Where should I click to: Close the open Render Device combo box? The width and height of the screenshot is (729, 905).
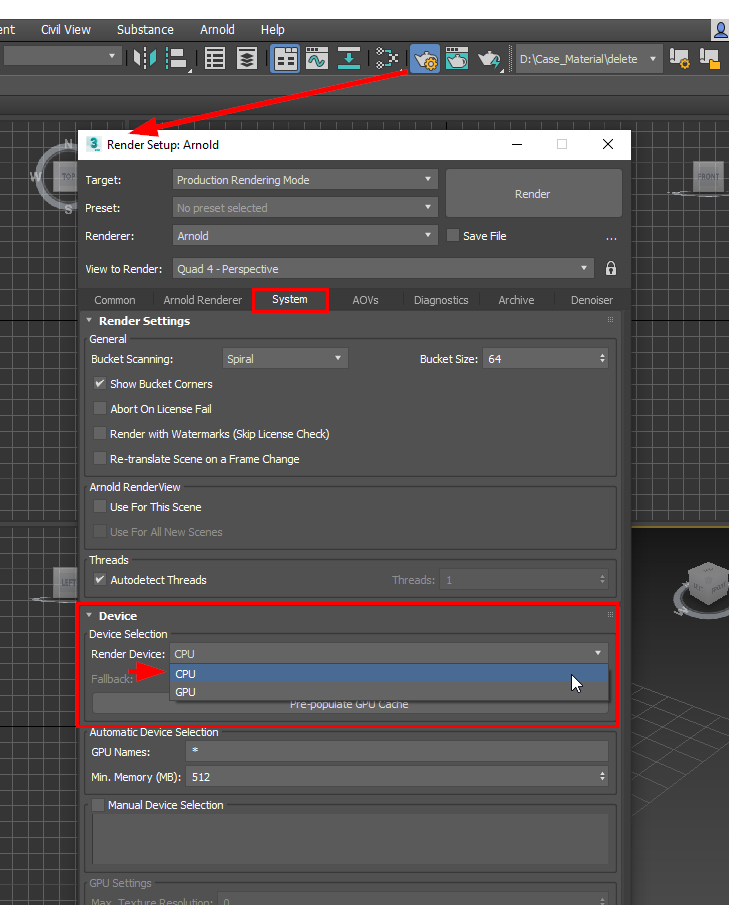[x=388, y=653]
